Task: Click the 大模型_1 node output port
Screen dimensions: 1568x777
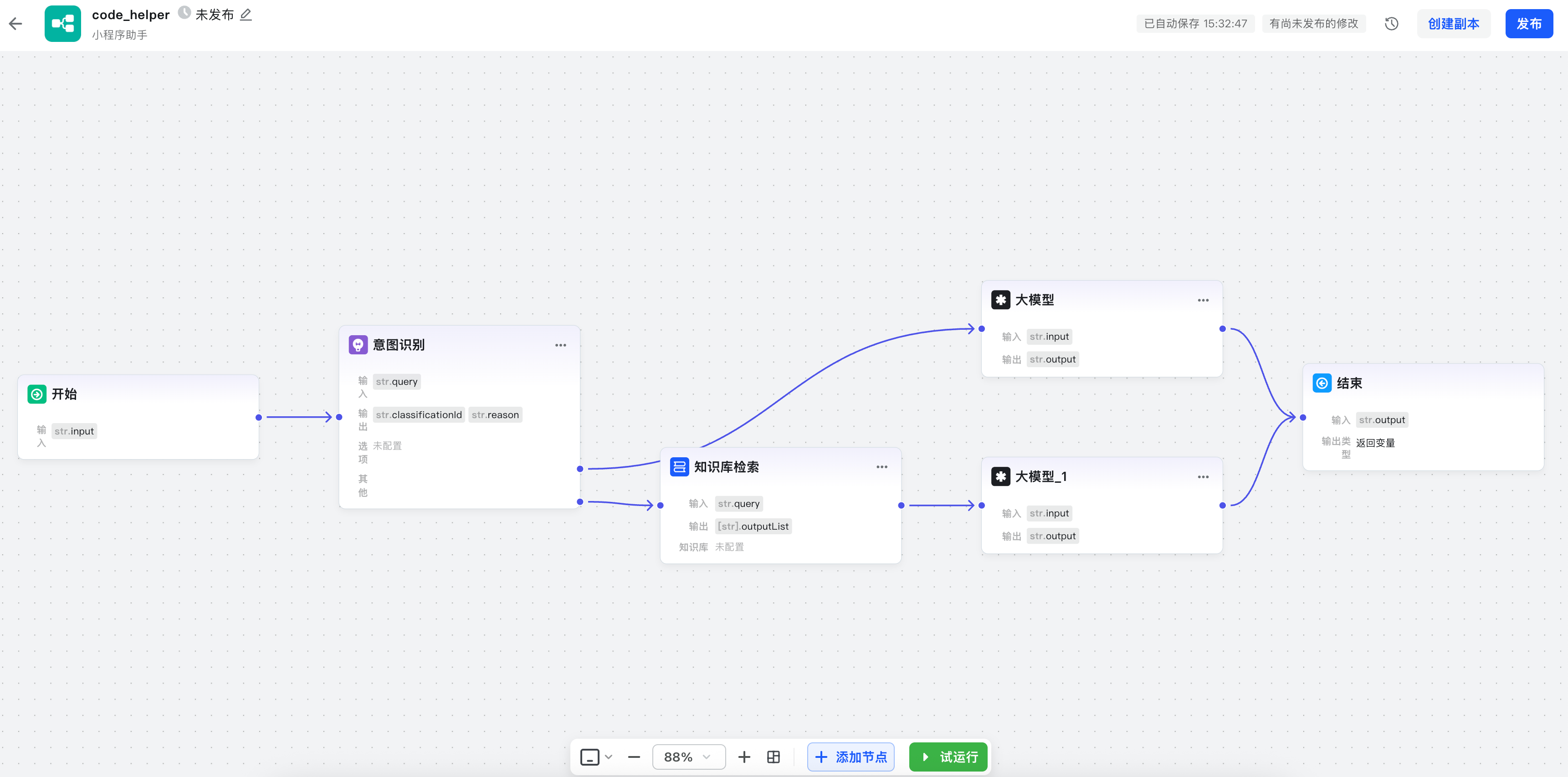Action: (1223, 506)
